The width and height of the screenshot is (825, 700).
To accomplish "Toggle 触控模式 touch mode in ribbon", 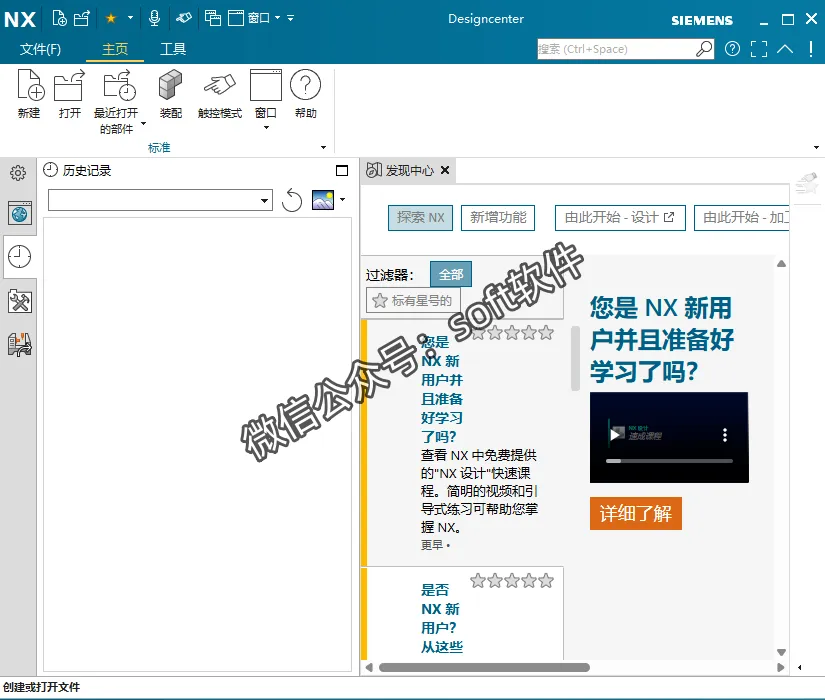I will point(220,94).
